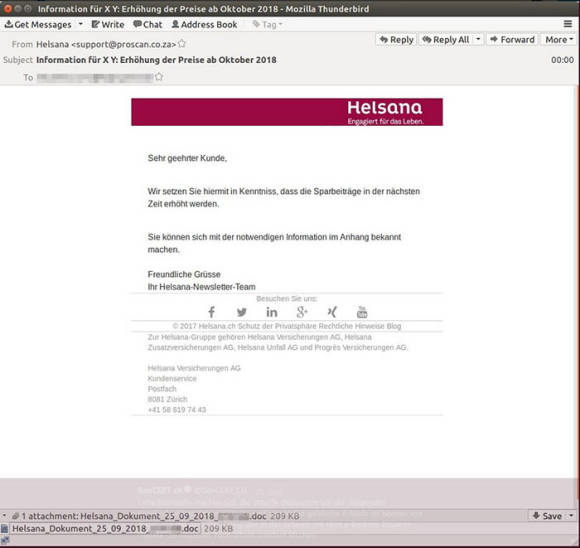Collapse the attachment pane toggle arrow
Screen dimensions: 580x548
4,515
